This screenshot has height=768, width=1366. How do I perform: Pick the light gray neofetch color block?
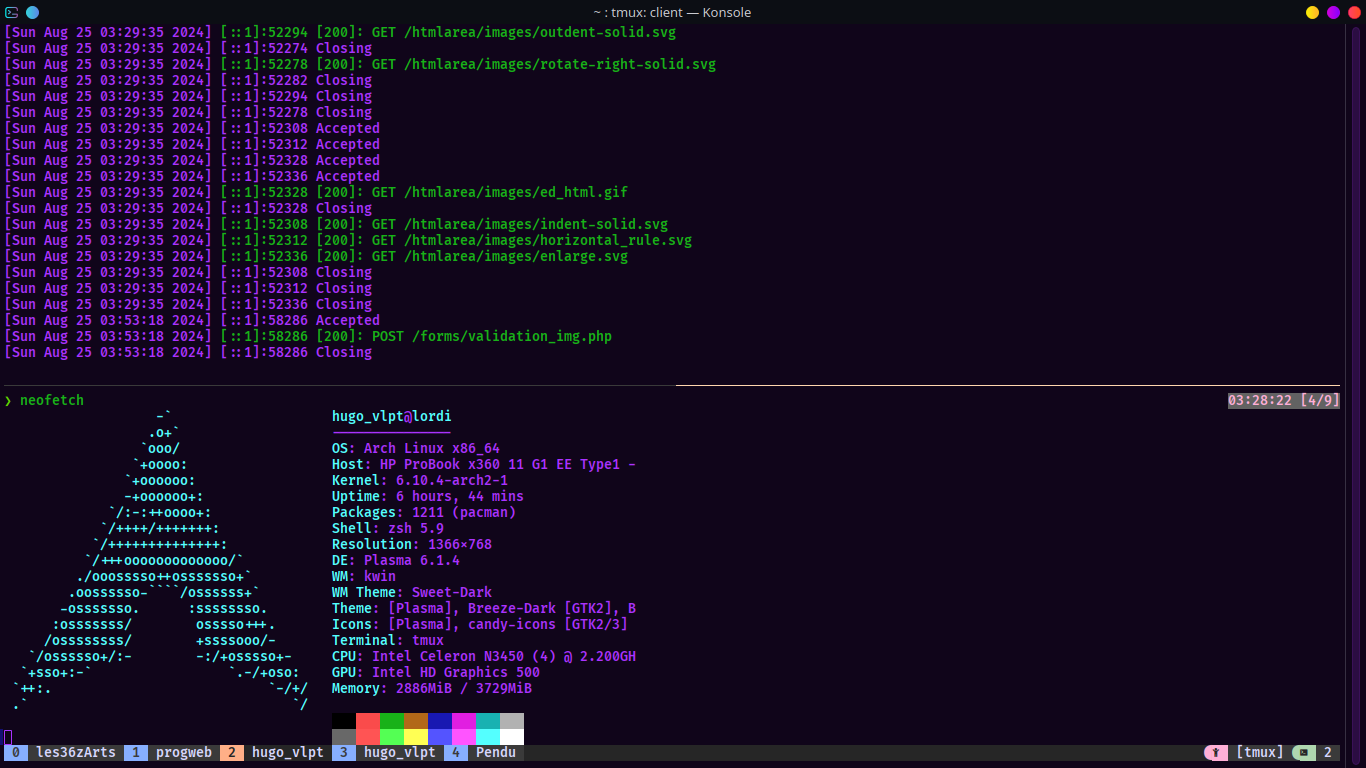pos(512,720)
